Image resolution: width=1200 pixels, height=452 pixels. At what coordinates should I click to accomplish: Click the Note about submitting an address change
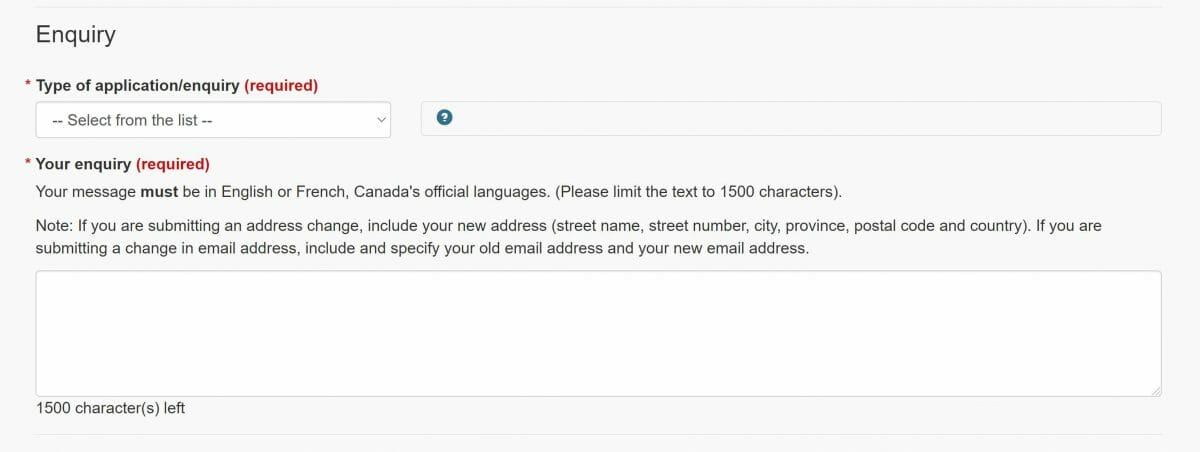[568, 237]
